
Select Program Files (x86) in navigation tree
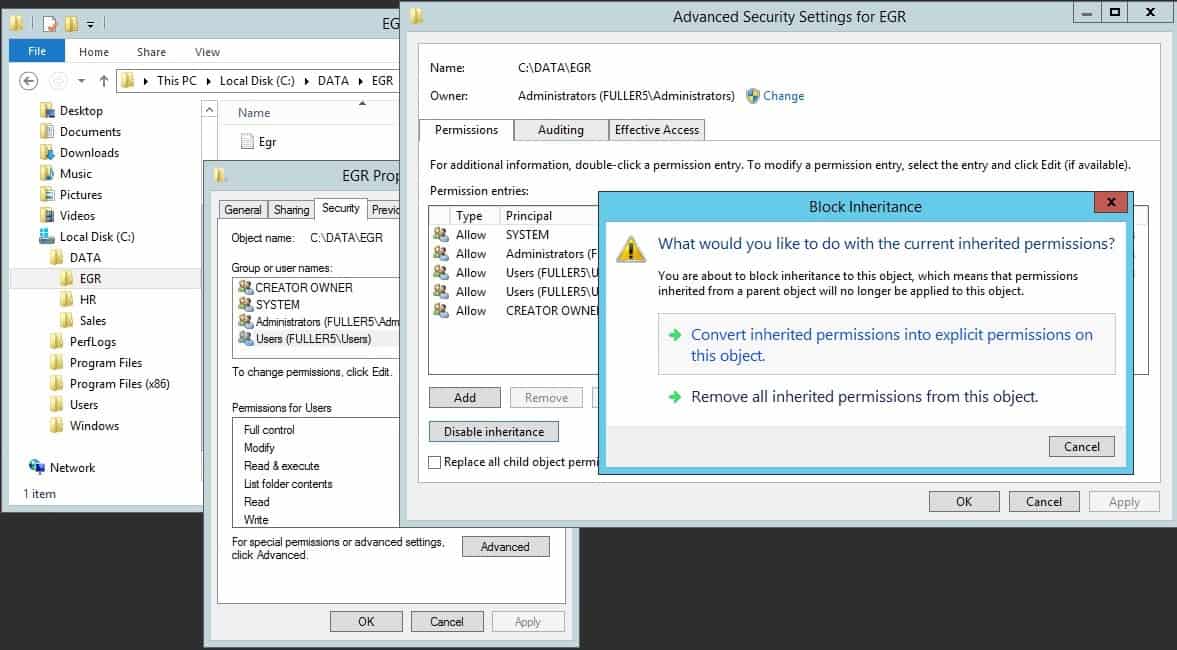[119, 384]
